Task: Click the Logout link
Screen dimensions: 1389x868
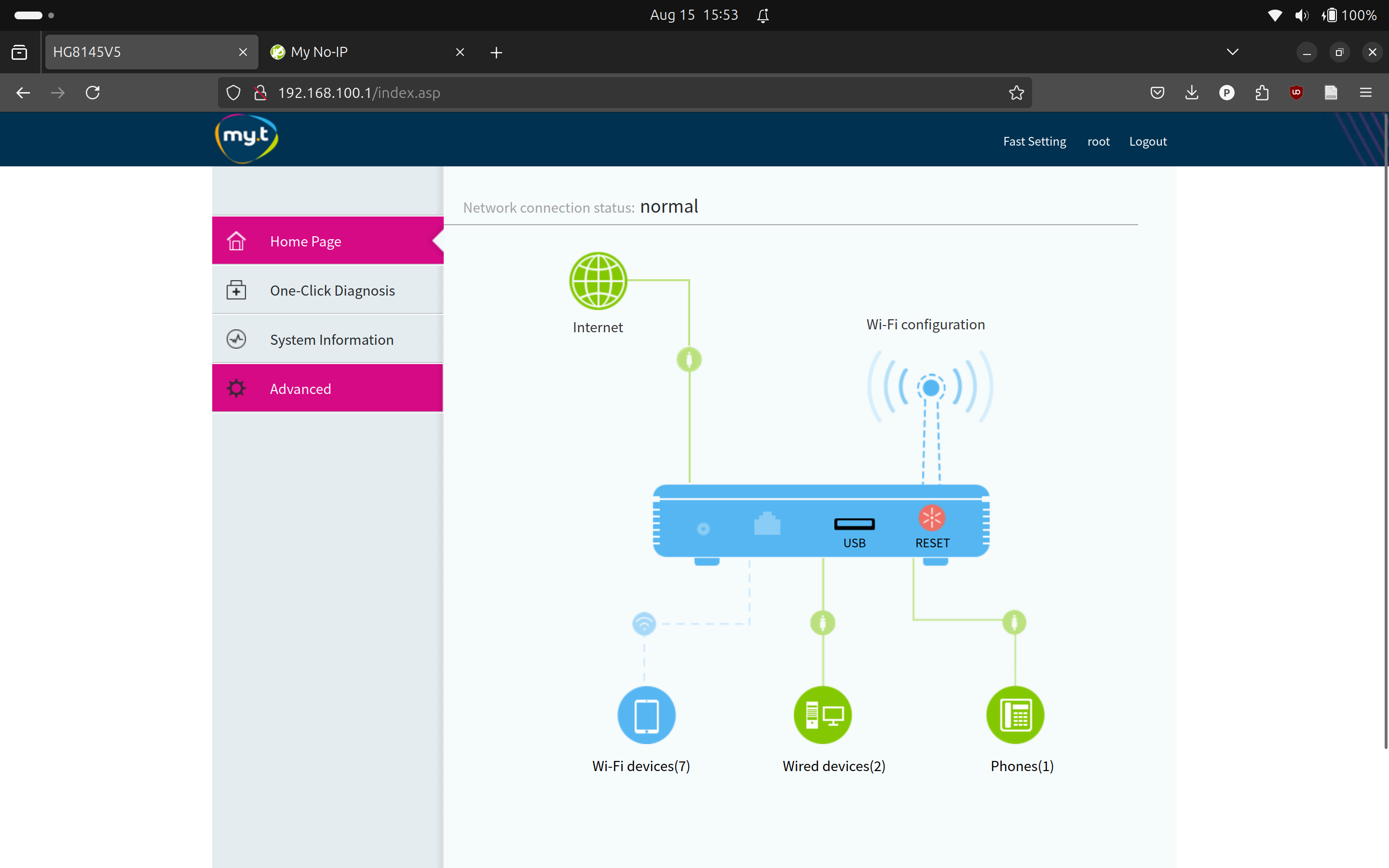Action: coord(1147,141)
